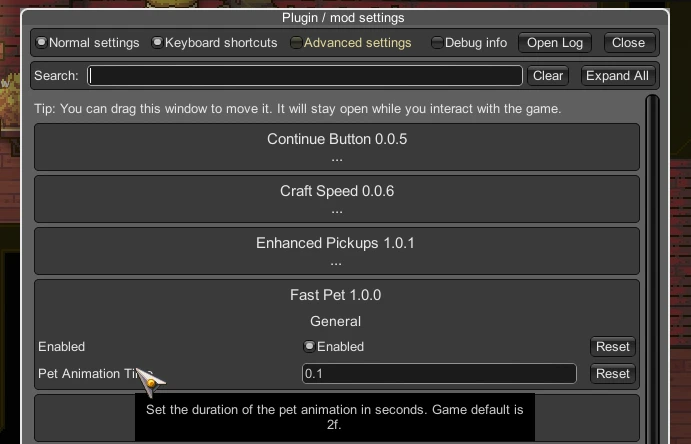Turn on Debug info checkbox
This screenshot has height=444, width=691.
click(x=469, y=43)
